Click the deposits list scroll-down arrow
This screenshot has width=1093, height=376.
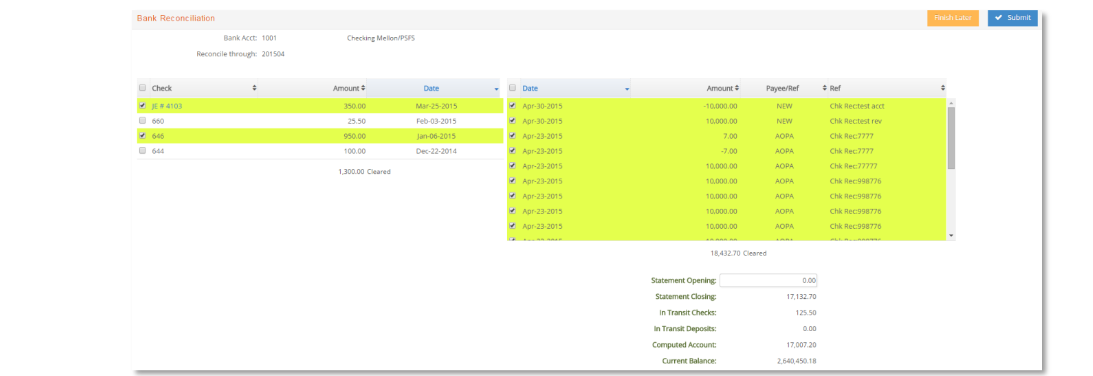(x=951, y=236)
